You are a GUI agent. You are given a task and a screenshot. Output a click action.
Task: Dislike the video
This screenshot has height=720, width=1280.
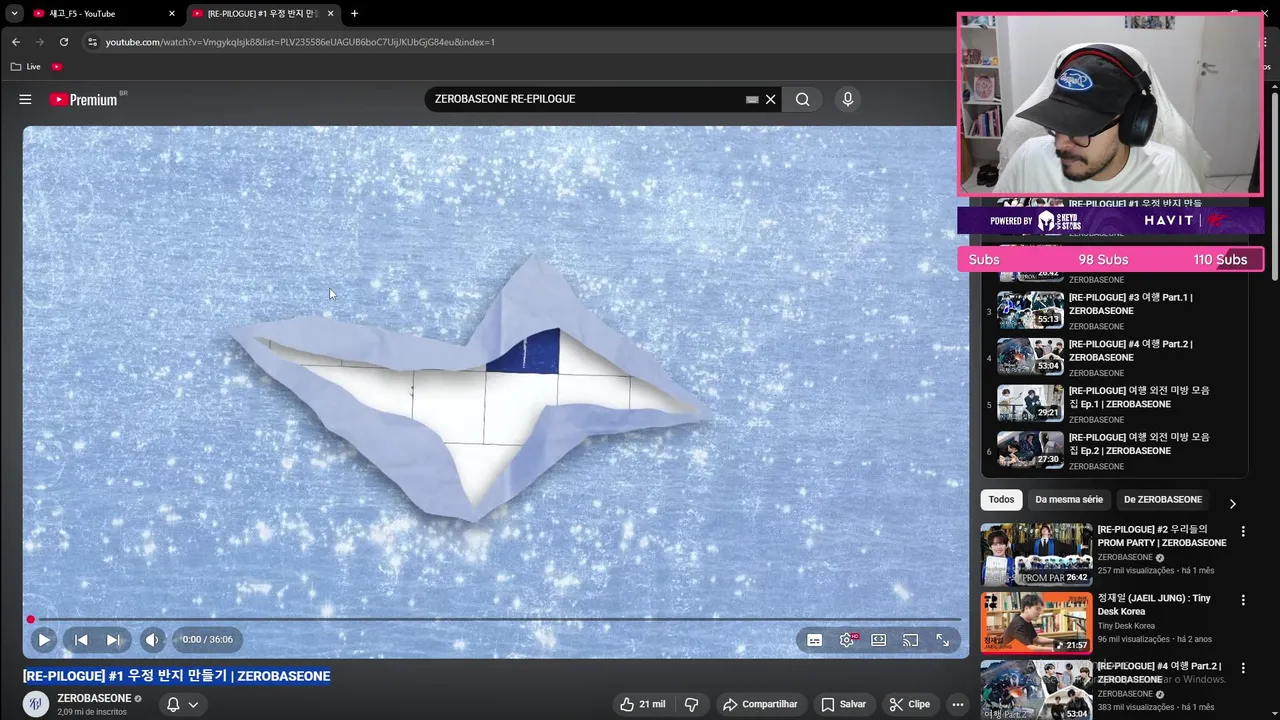pyautogui.click(x=691, y=704)
